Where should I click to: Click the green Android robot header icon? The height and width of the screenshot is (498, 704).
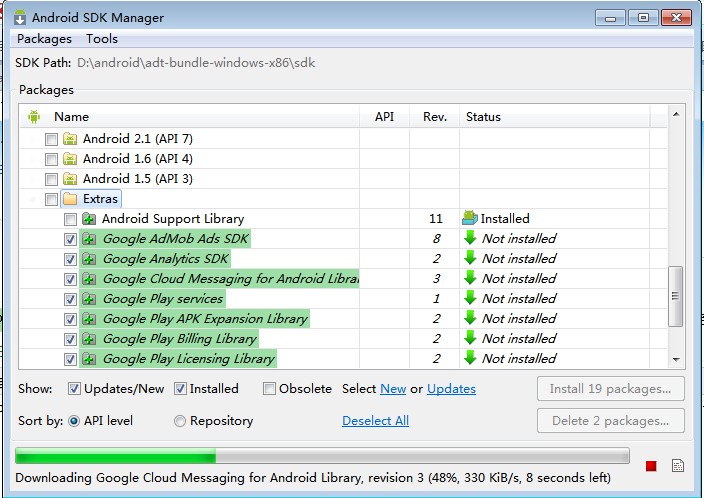point(34,117)
